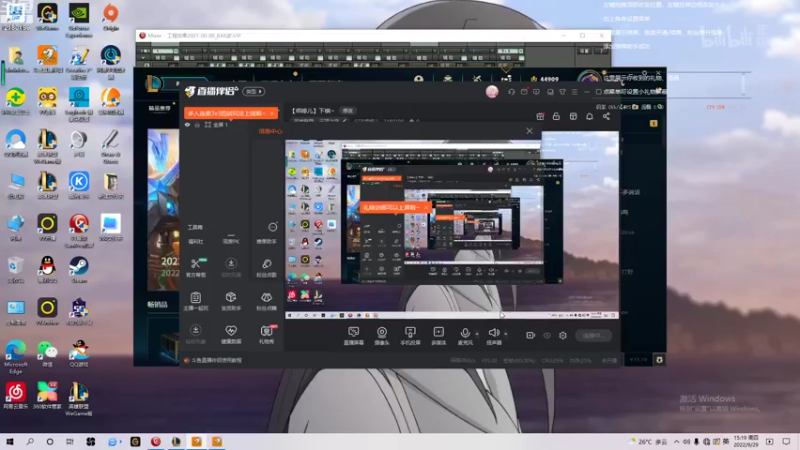This screenshot has height=450, width=800.
Task: Open the heart 健康数据 tool
Action: click(231, 335)
